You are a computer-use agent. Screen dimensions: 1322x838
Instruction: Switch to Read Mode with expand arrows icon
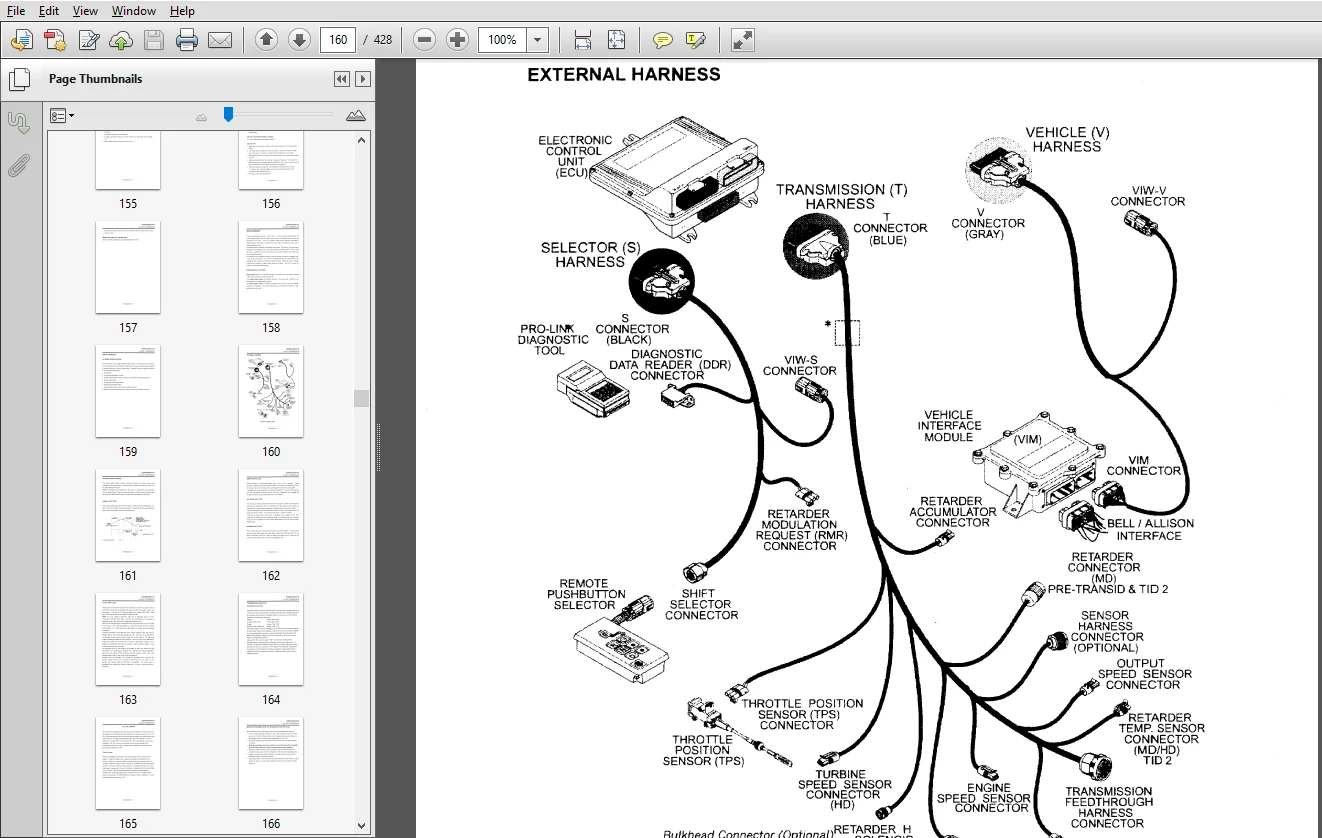point(742,40)
